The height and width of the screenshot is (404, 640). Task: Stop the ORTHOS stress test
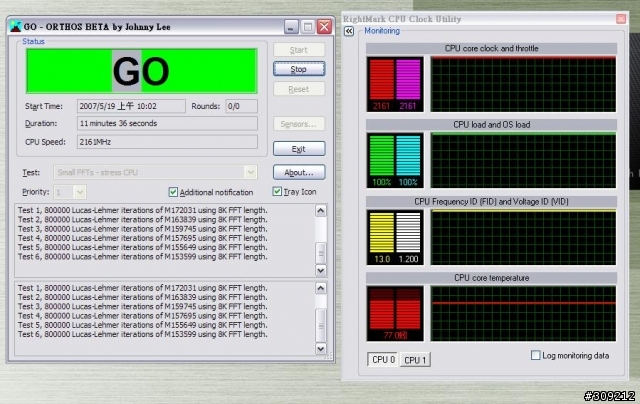pyautogui.click(x=299, y=69)
